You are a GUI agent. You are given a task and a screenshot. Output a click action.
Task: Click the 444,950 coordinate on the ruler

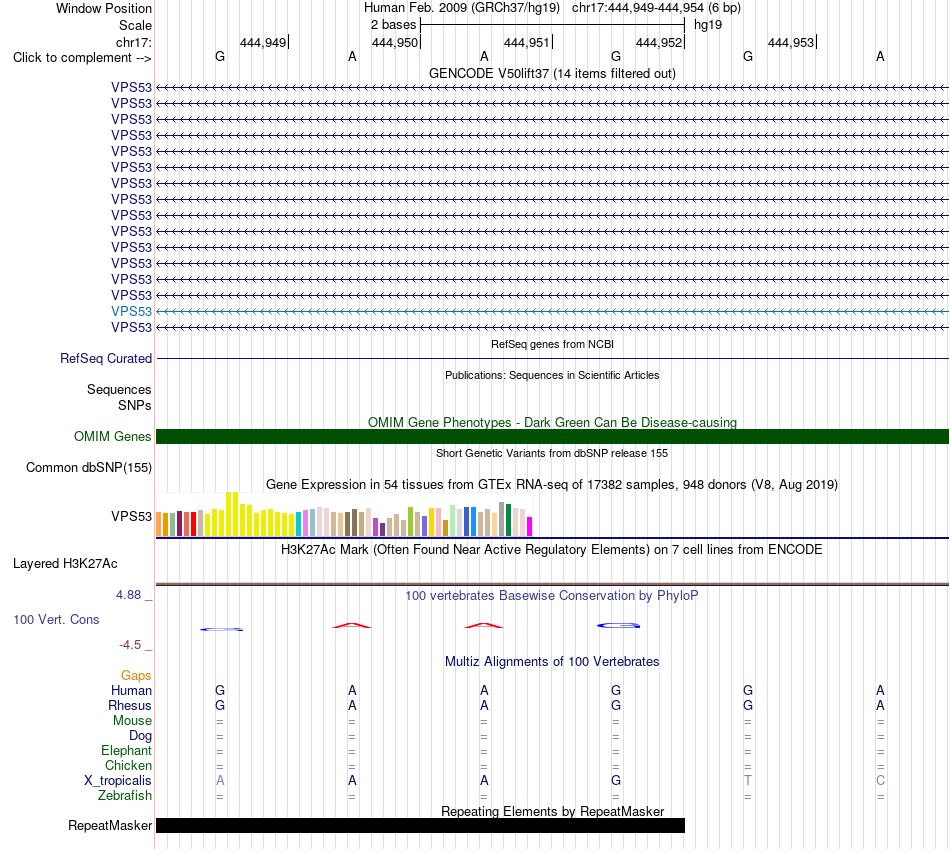tap(395, 42)
